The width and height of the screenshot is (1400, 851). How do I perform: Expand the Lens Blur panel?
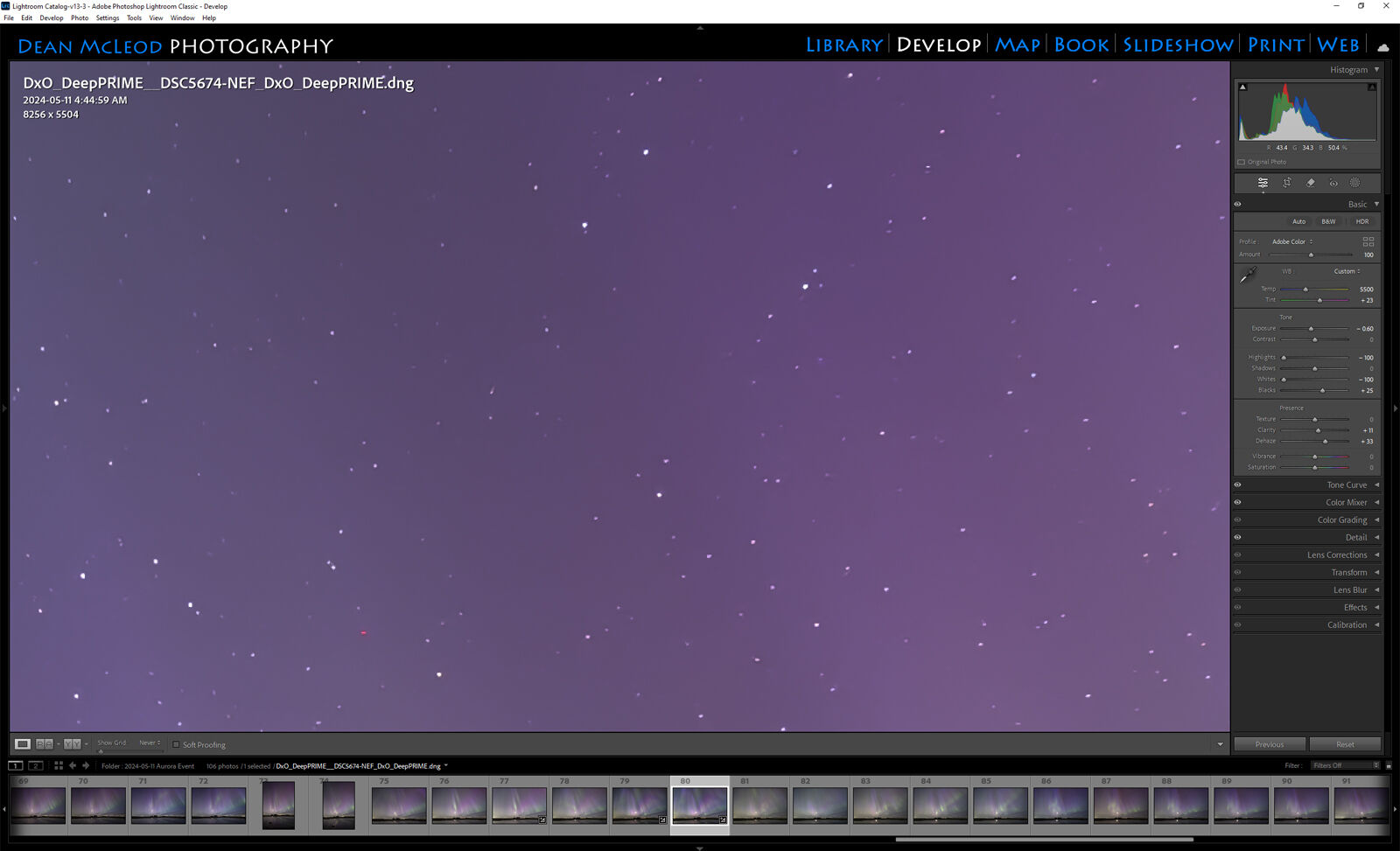(1376, 589)
